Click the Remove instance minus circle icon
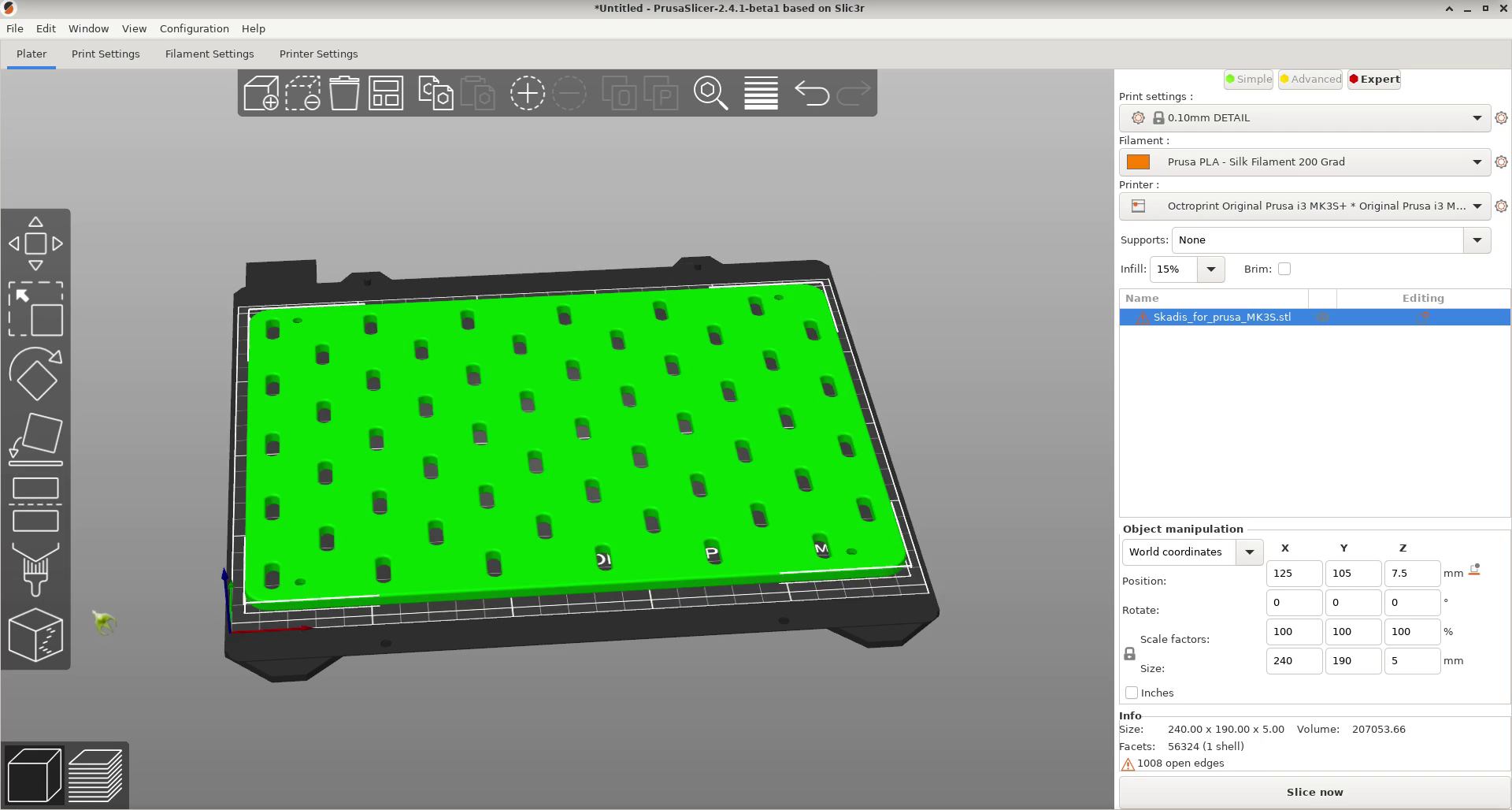Screen dimensions: 1512x810 point(569,93)
